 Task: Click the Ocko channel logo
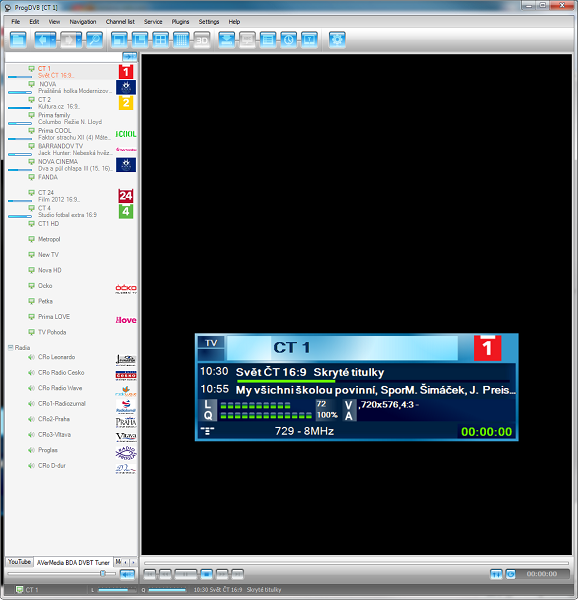pyautogui.click(x=126, y=289)
